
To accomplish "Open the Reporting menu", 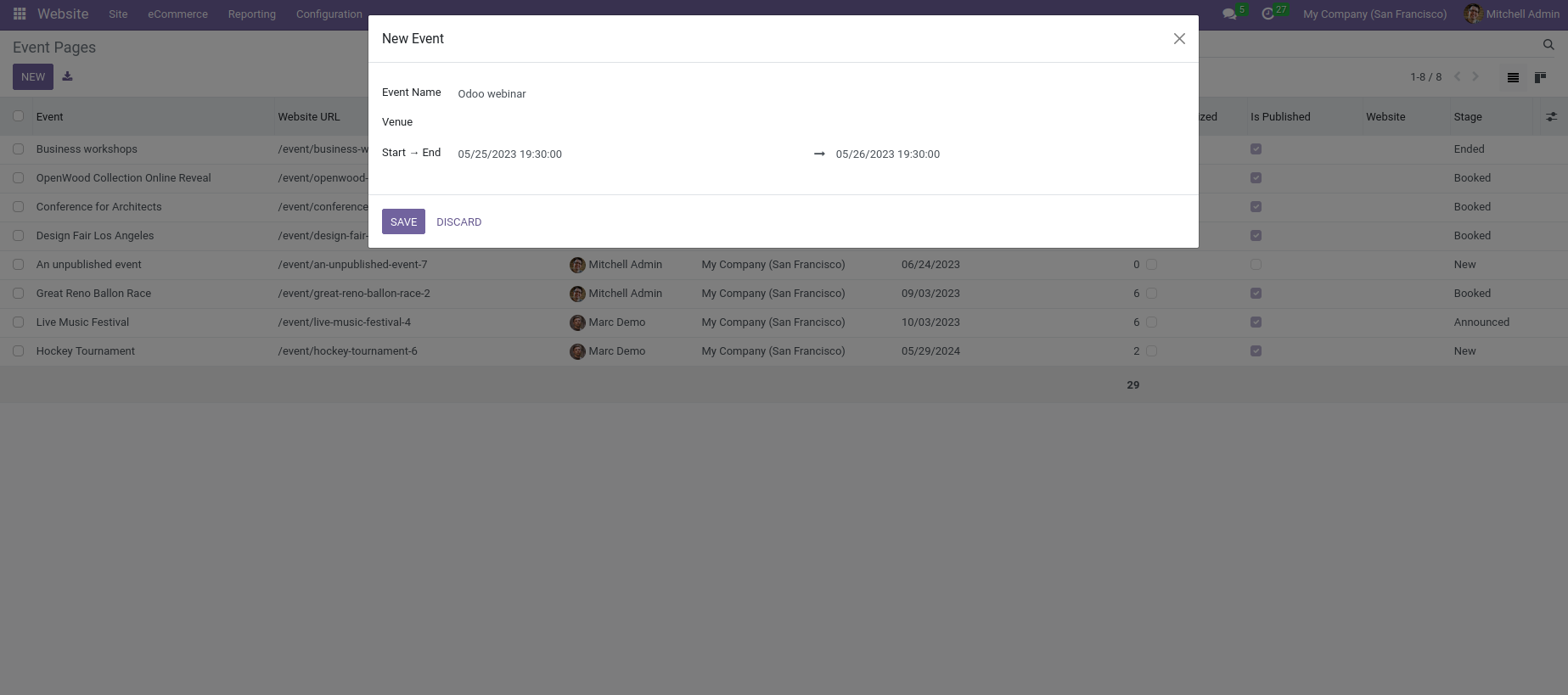I will 251,14.
